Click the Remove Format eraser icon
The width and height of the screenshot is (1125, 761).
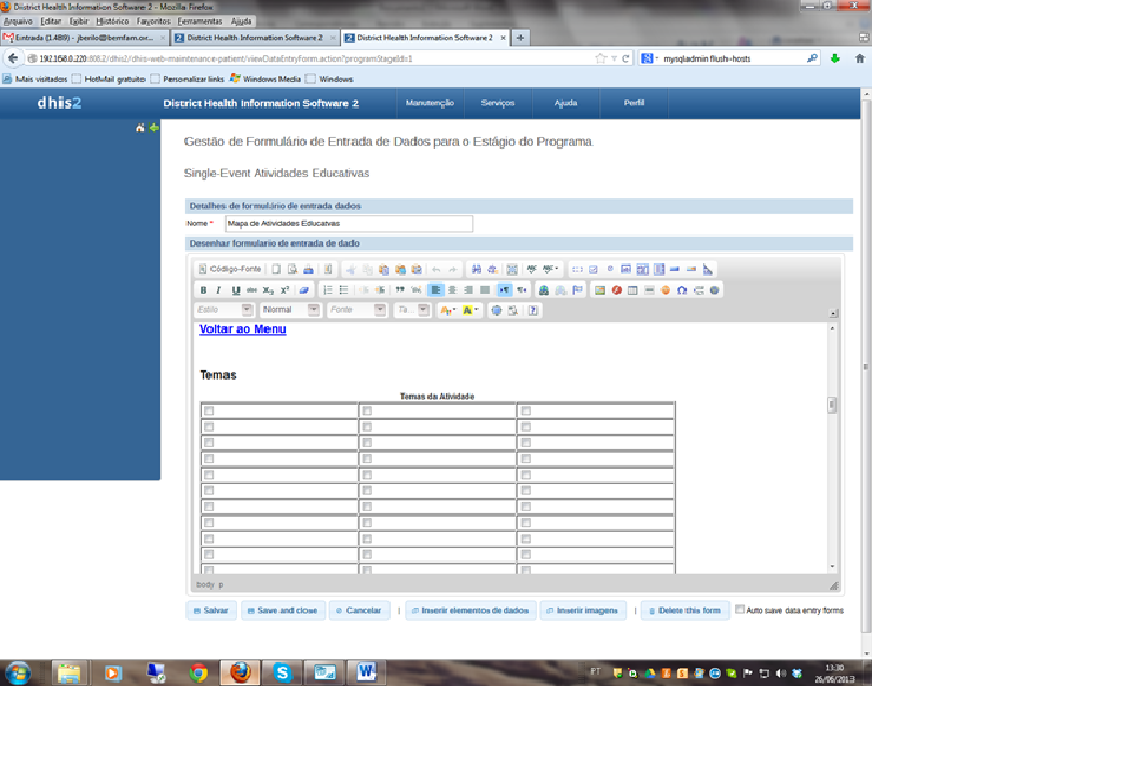pyautogui.click(x=303, y=290)
